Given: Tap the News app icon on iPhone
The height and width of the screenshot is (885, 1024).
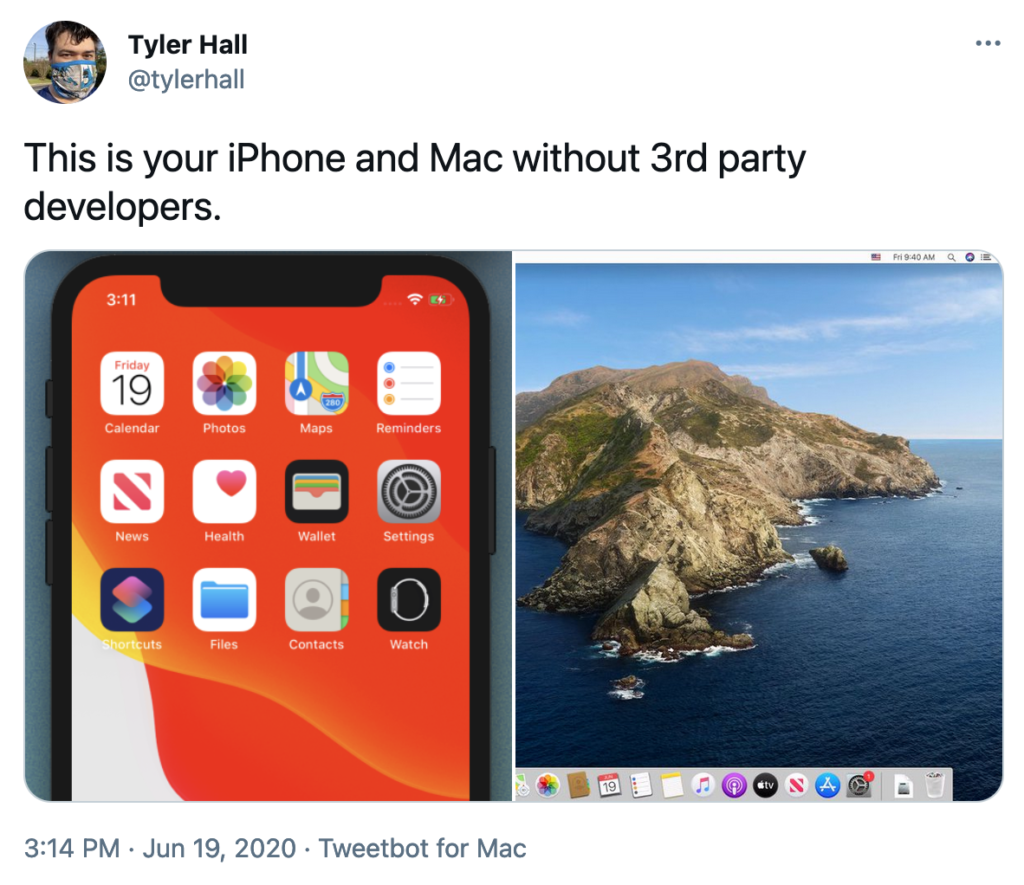Looking at the screenshot, I should pos(132,492).
